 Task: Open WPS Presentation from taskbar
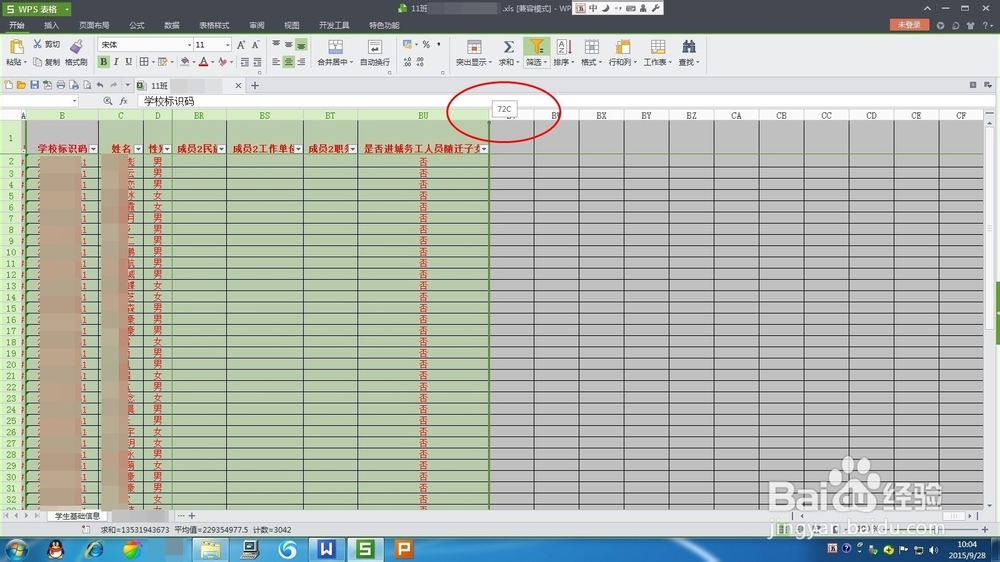[403, 549]
